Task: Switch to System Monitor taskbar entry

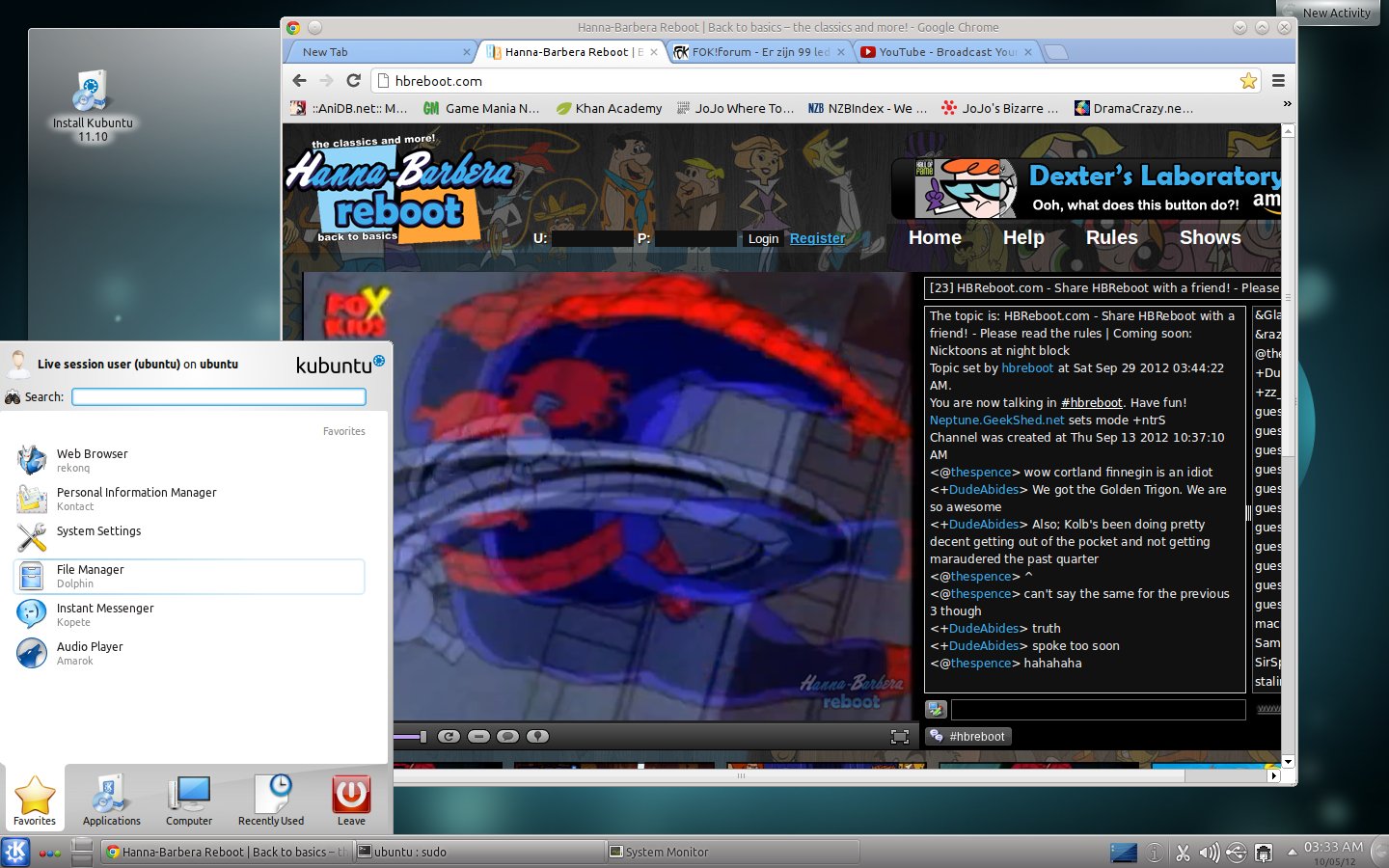Action: (732, 852)
